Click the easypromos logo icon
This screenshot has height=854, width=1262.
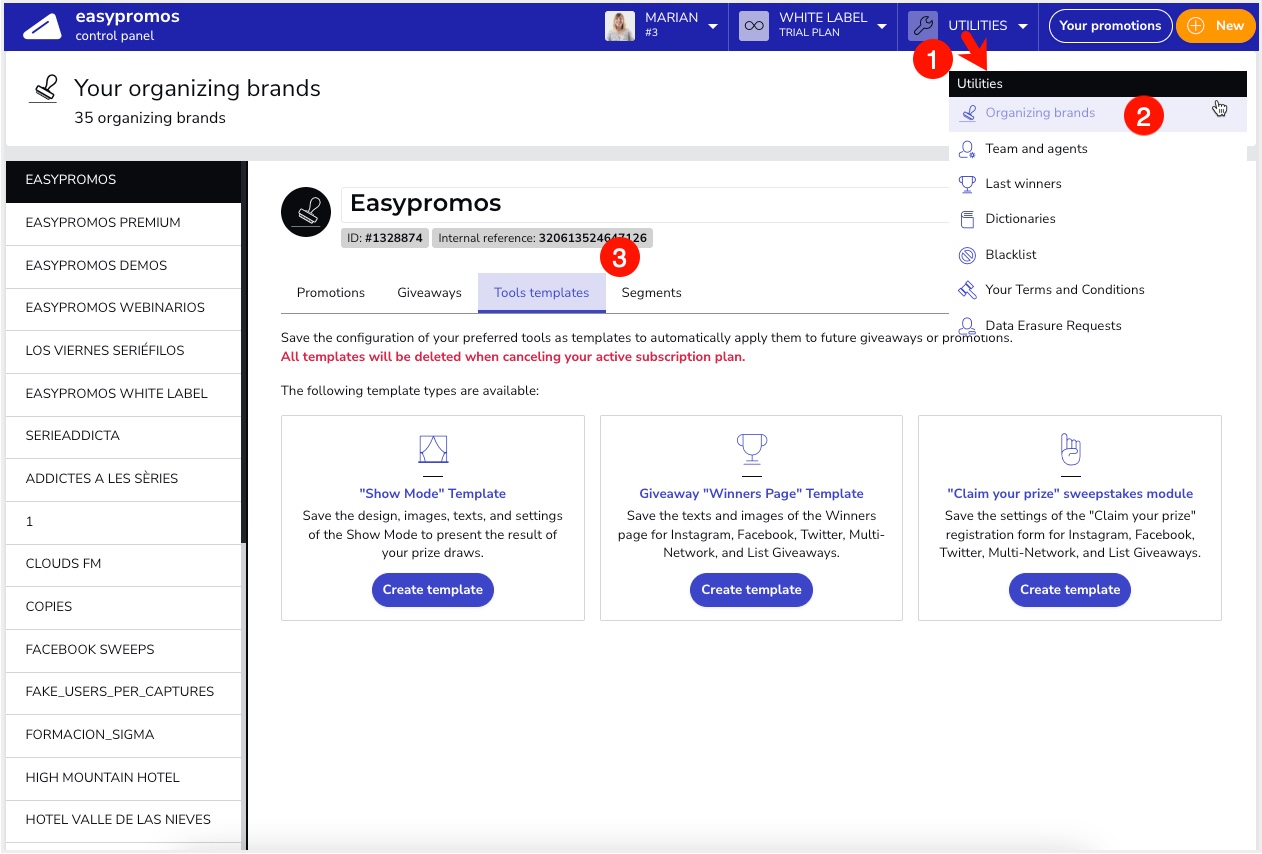(42, 26)
